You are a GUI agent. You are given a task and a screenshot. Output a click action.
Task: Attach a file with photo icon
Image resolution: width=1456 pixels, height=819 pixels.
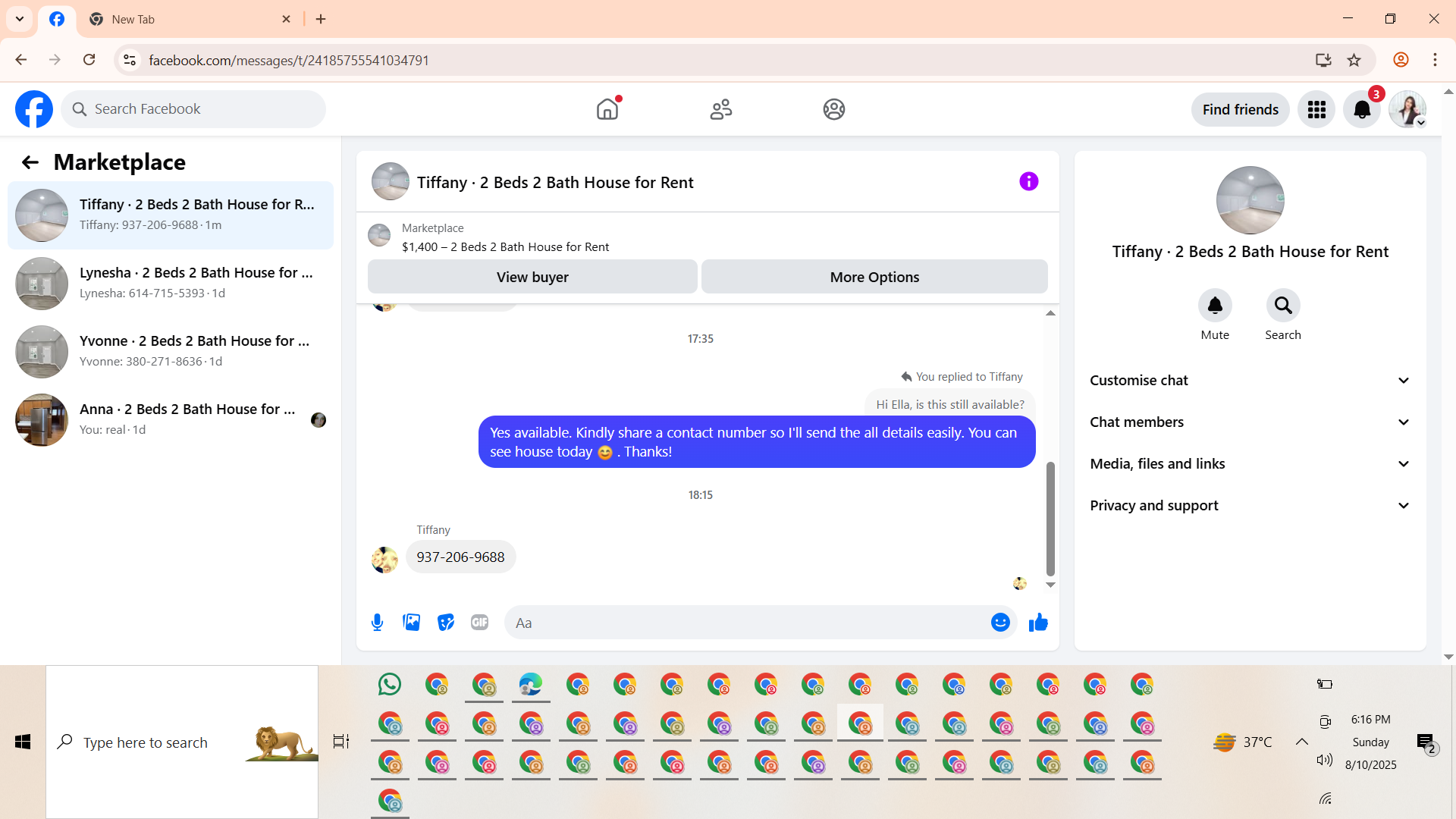click(411, 623)
